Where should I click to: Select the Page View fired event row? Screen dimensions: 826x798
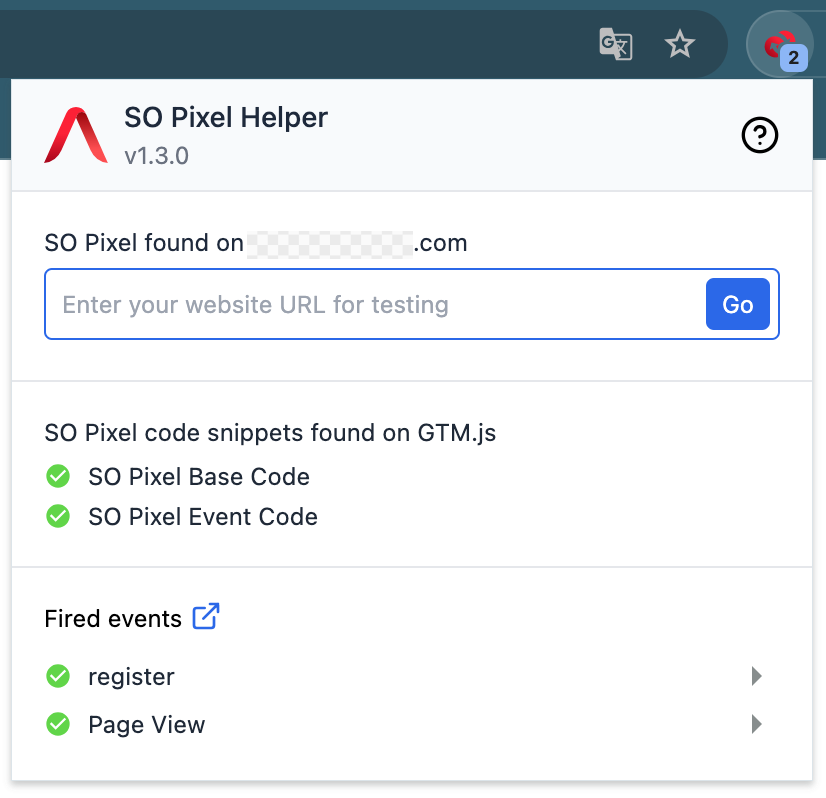pos(400,725)
